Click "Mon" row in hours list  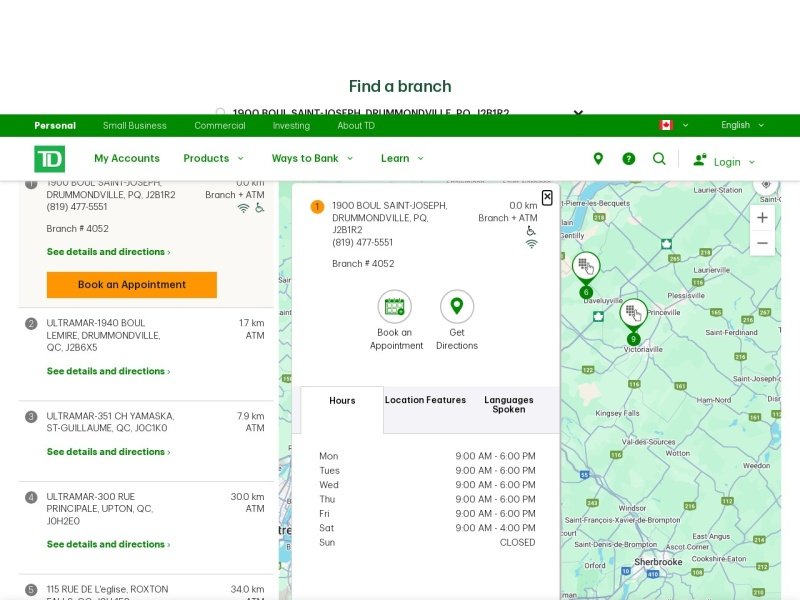tap(428, 456)
